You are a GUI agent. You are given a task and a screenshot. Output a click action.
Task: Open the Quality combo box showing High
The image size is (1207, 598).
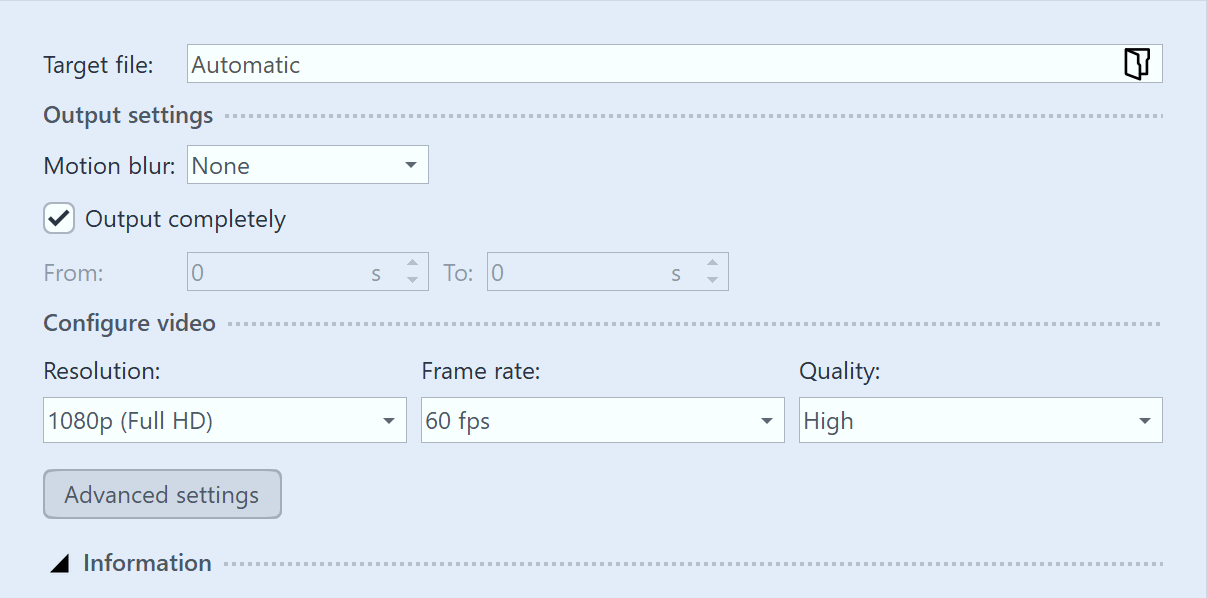tap(980, 420)
